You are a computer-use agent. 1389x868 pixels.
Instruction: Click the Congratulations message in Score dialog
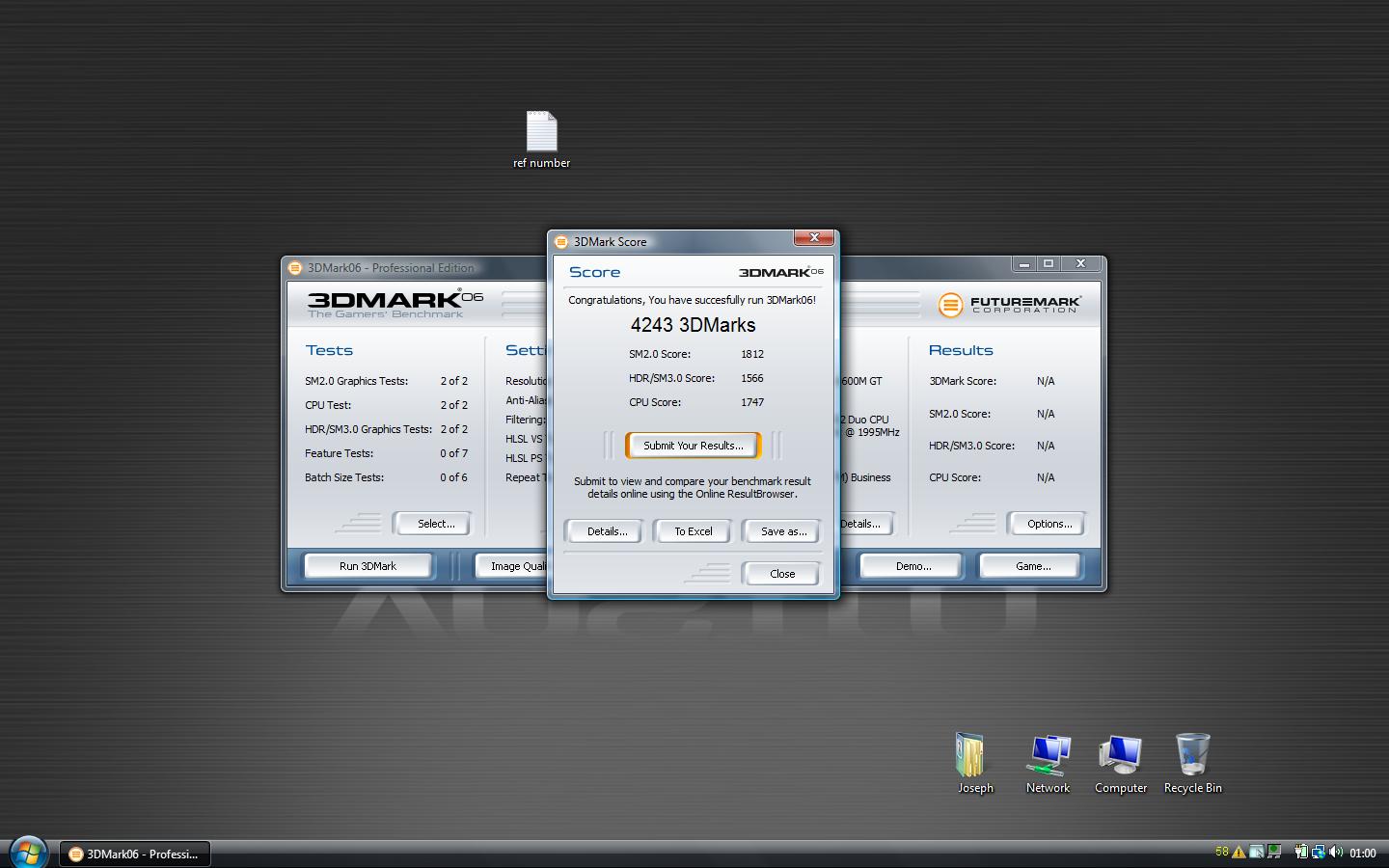(x=693, y=300)
